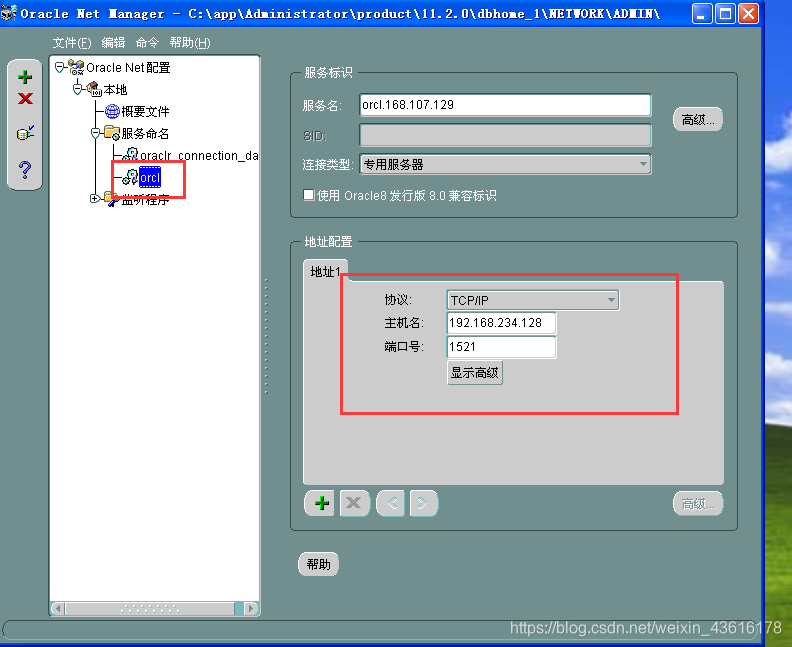Open the 编辑 menu
Screen dimensions: 792x647
pyautogui.click(x=113, y=43)
